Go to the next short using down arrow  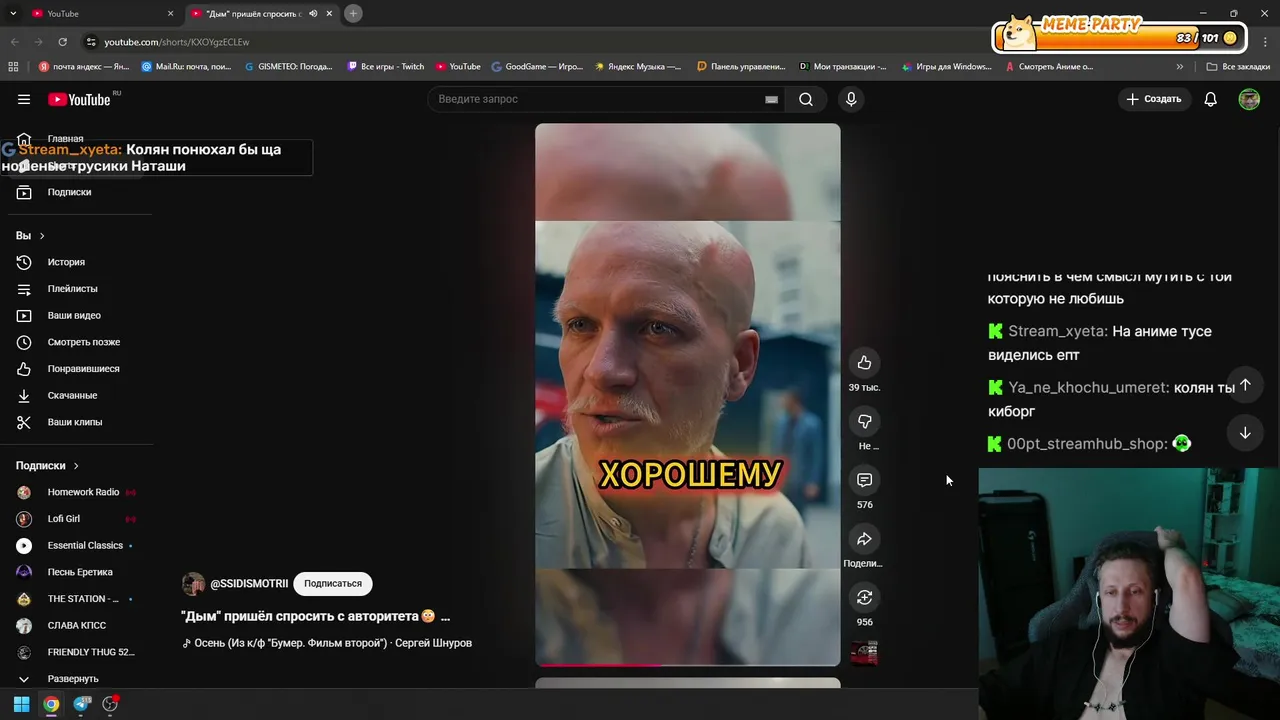tap(1245, 433)
